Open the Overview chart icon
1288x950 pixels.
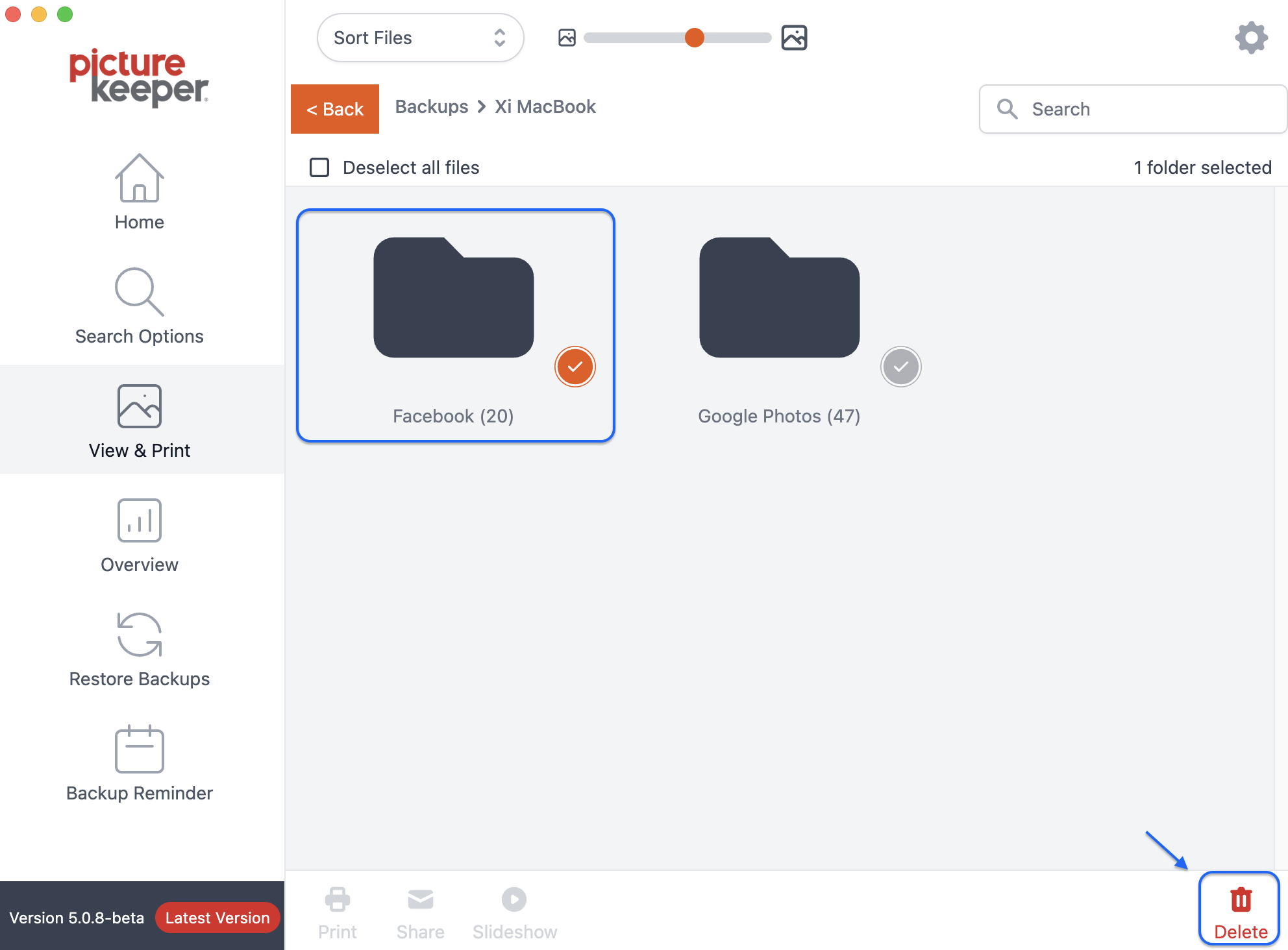point(139,520)
